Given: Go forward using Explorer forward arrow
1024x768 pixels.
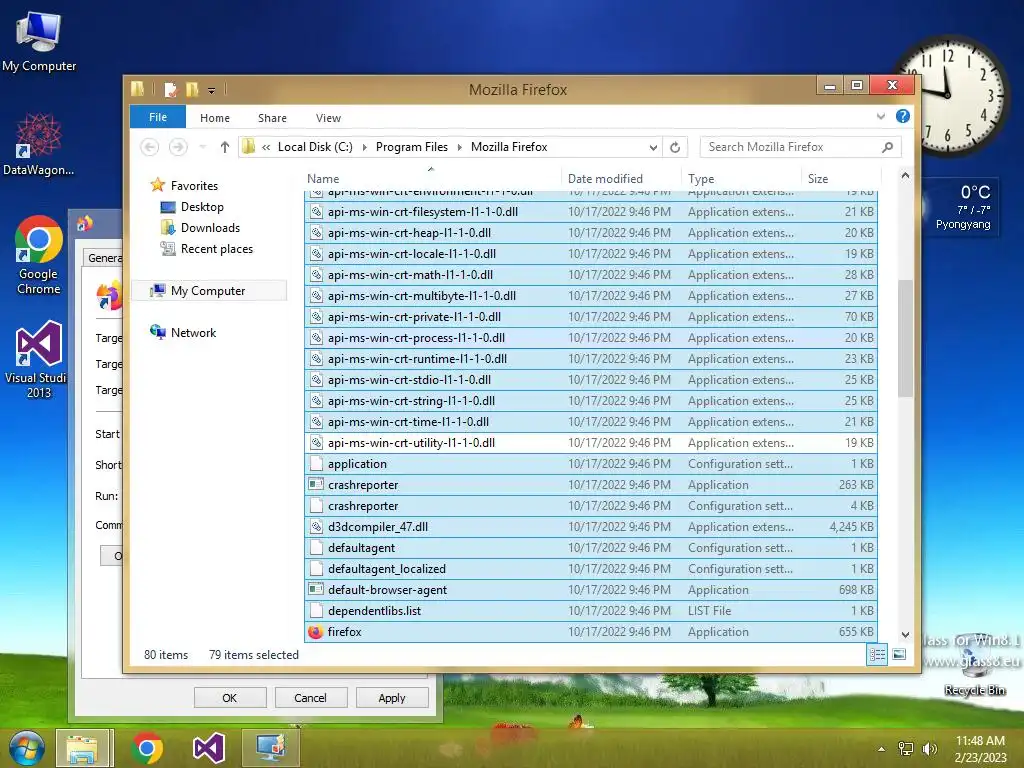Looking at the screenshot, I should pos(178,147).
